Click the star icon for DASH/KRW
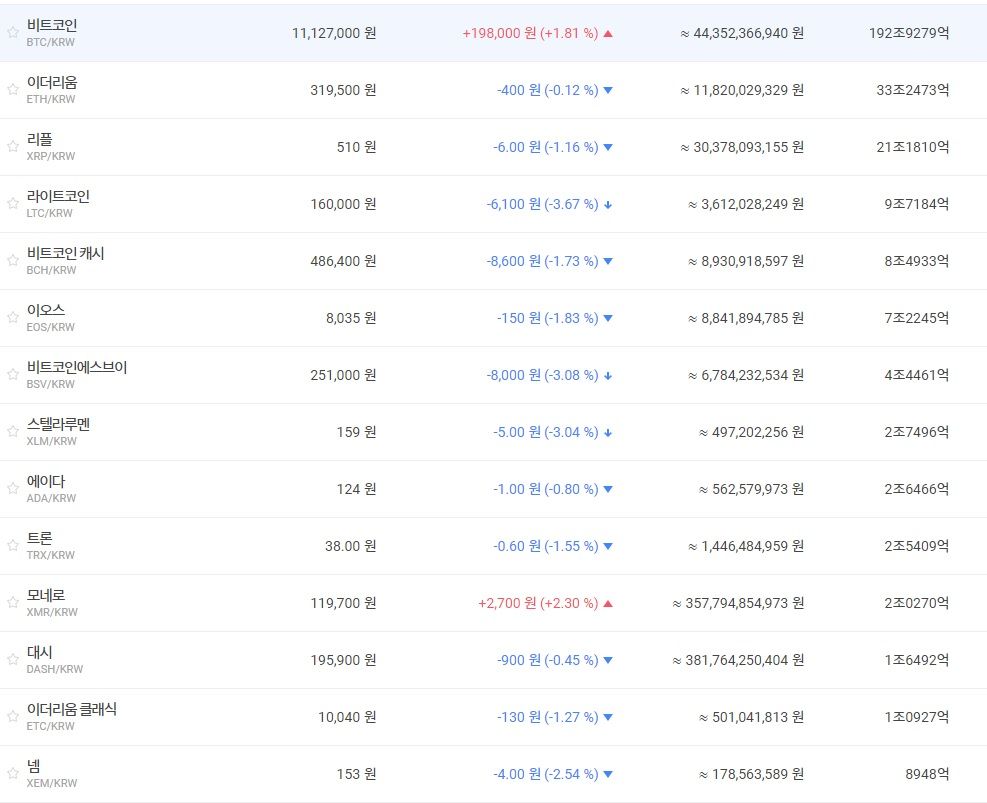The height and width of the screenshot is (803, 987). click(12, 659)
